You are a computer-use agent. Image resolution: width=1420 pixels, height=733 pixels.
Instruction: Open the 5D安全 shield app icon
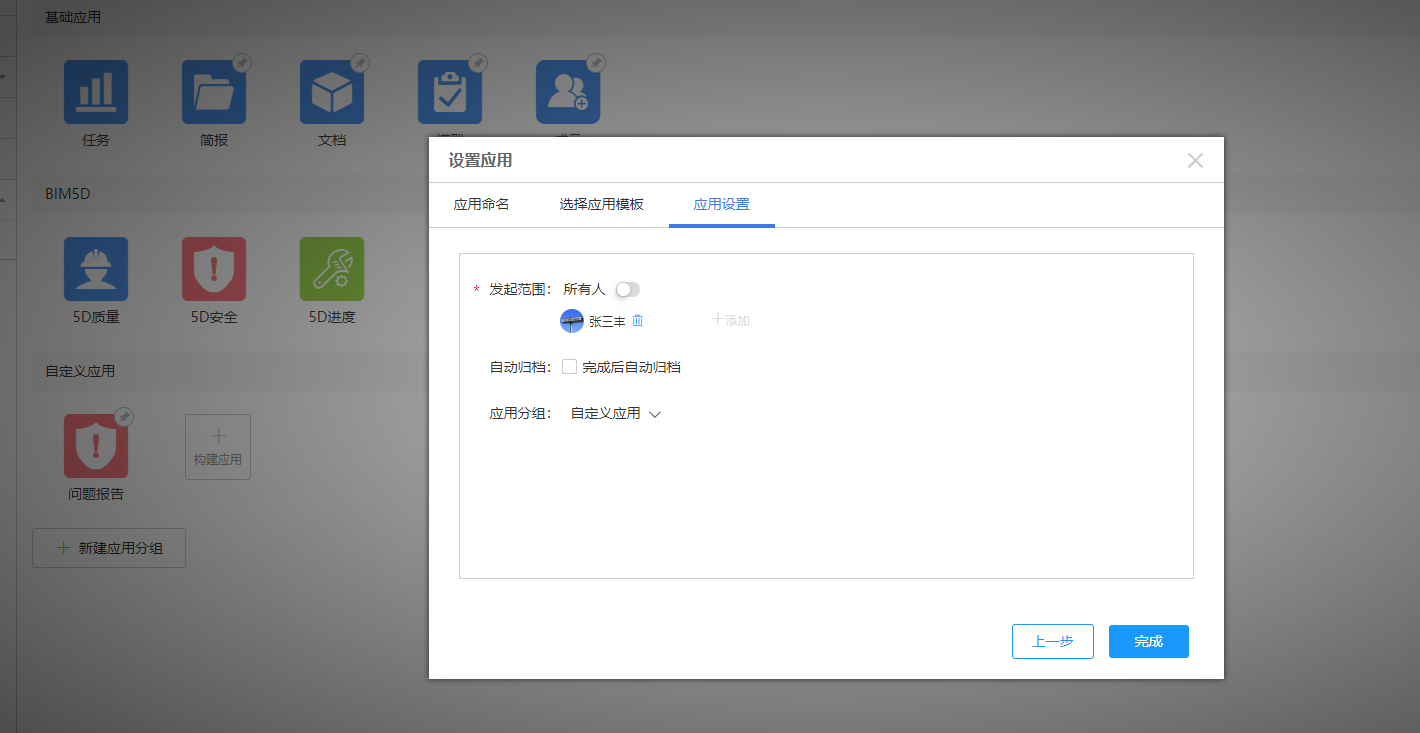(214, 269)
